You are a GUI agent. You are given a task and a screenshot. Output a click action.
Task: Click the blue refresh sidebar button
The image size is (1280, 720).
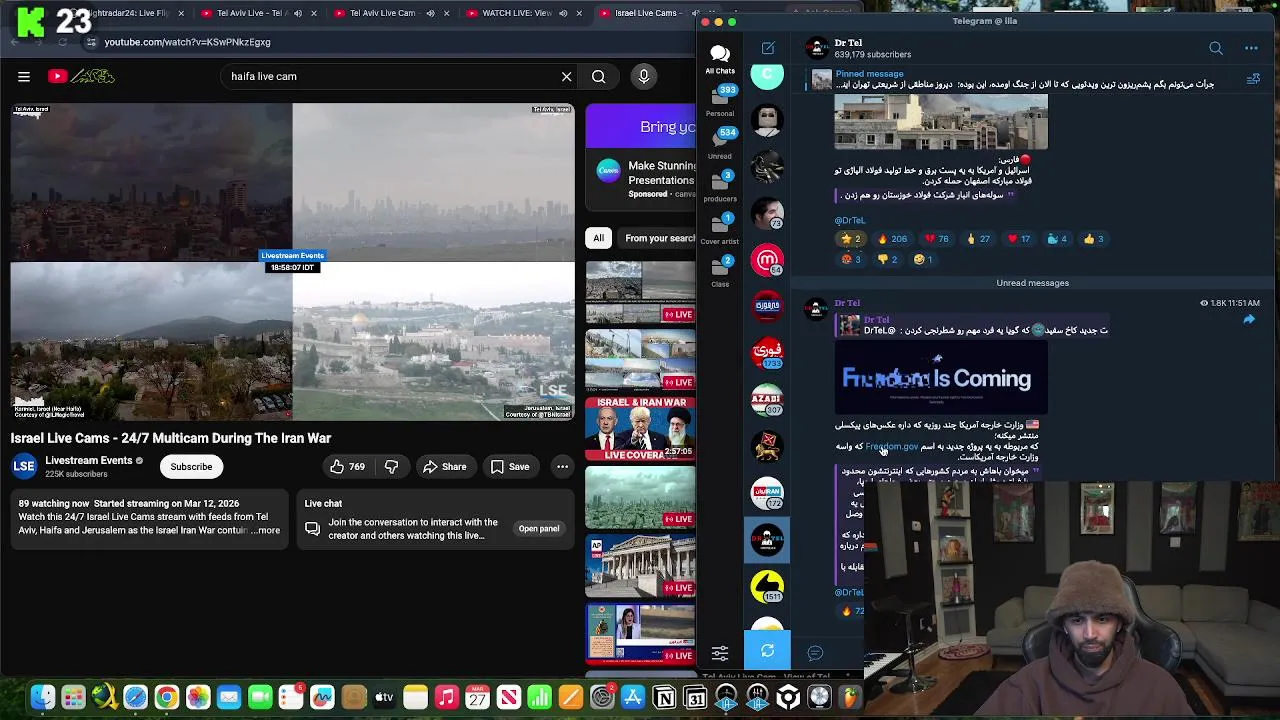[768, 651]
